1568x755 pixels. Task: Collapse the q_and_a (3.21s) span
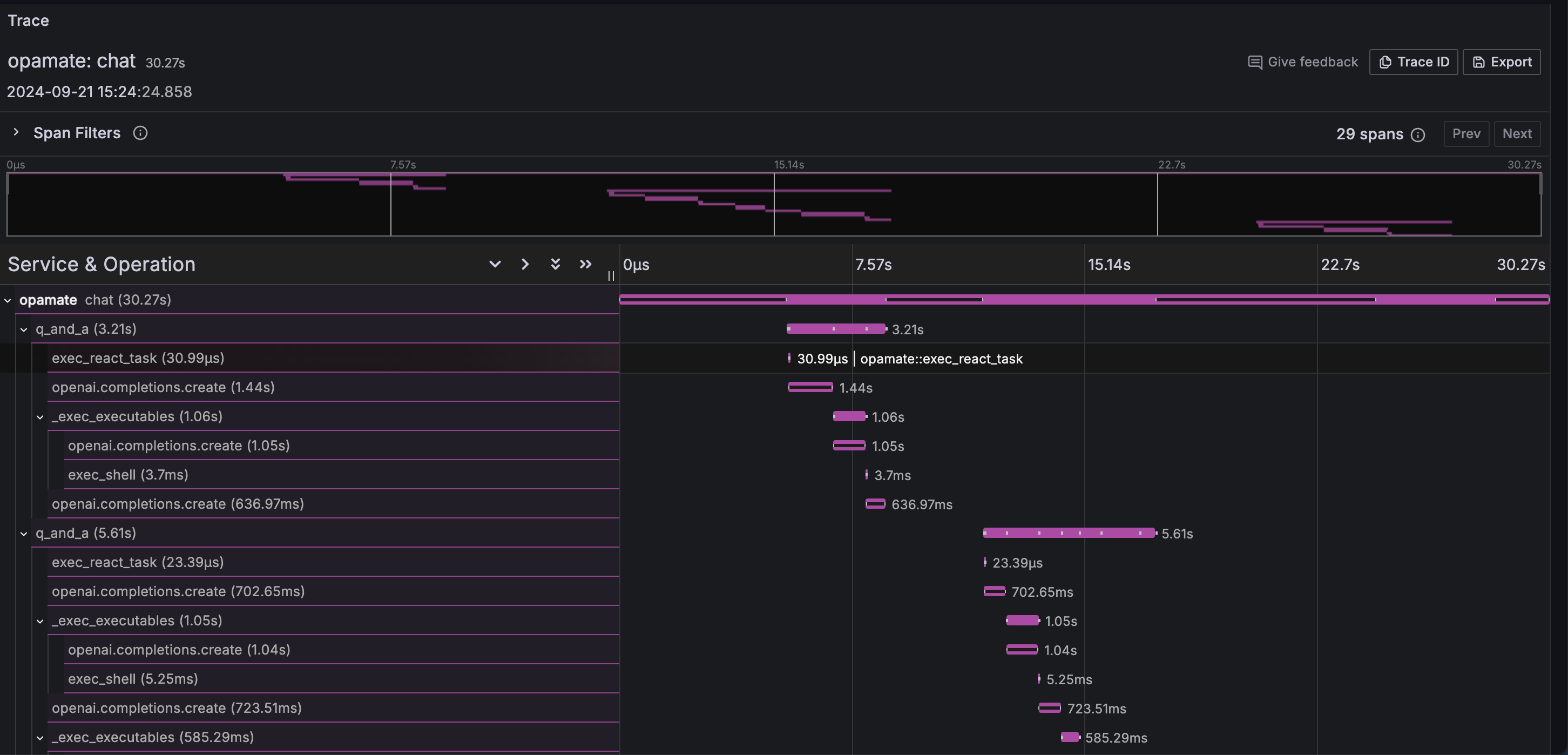[x=24, y=329]
